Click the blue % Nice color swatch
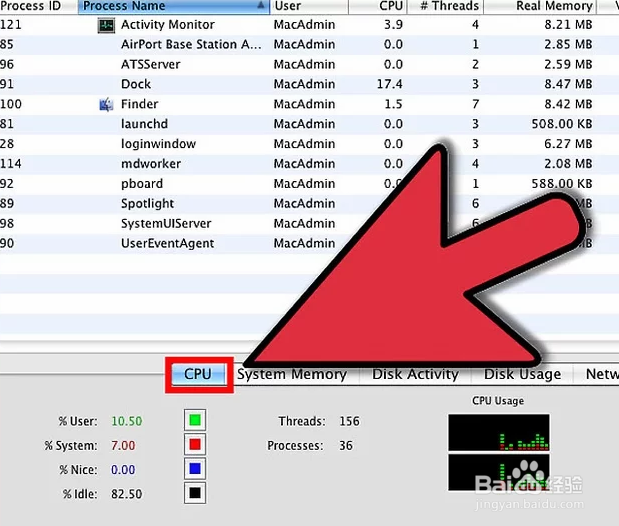 click(x=195, y=469)
